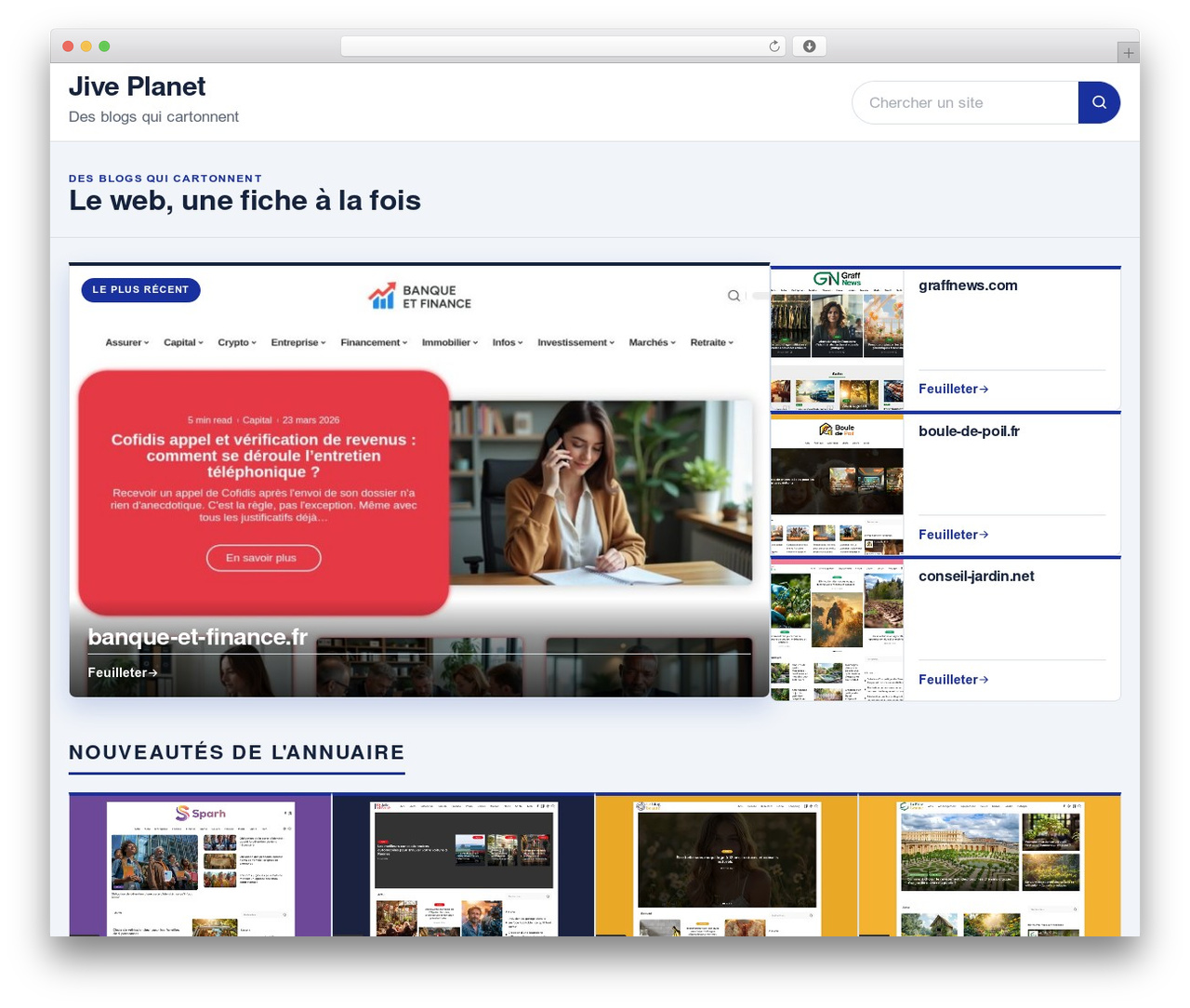Click the 'Le web, une fiche à la fois' heading
Viewport: 1190px width, 1008px height.
coord(245,201)
